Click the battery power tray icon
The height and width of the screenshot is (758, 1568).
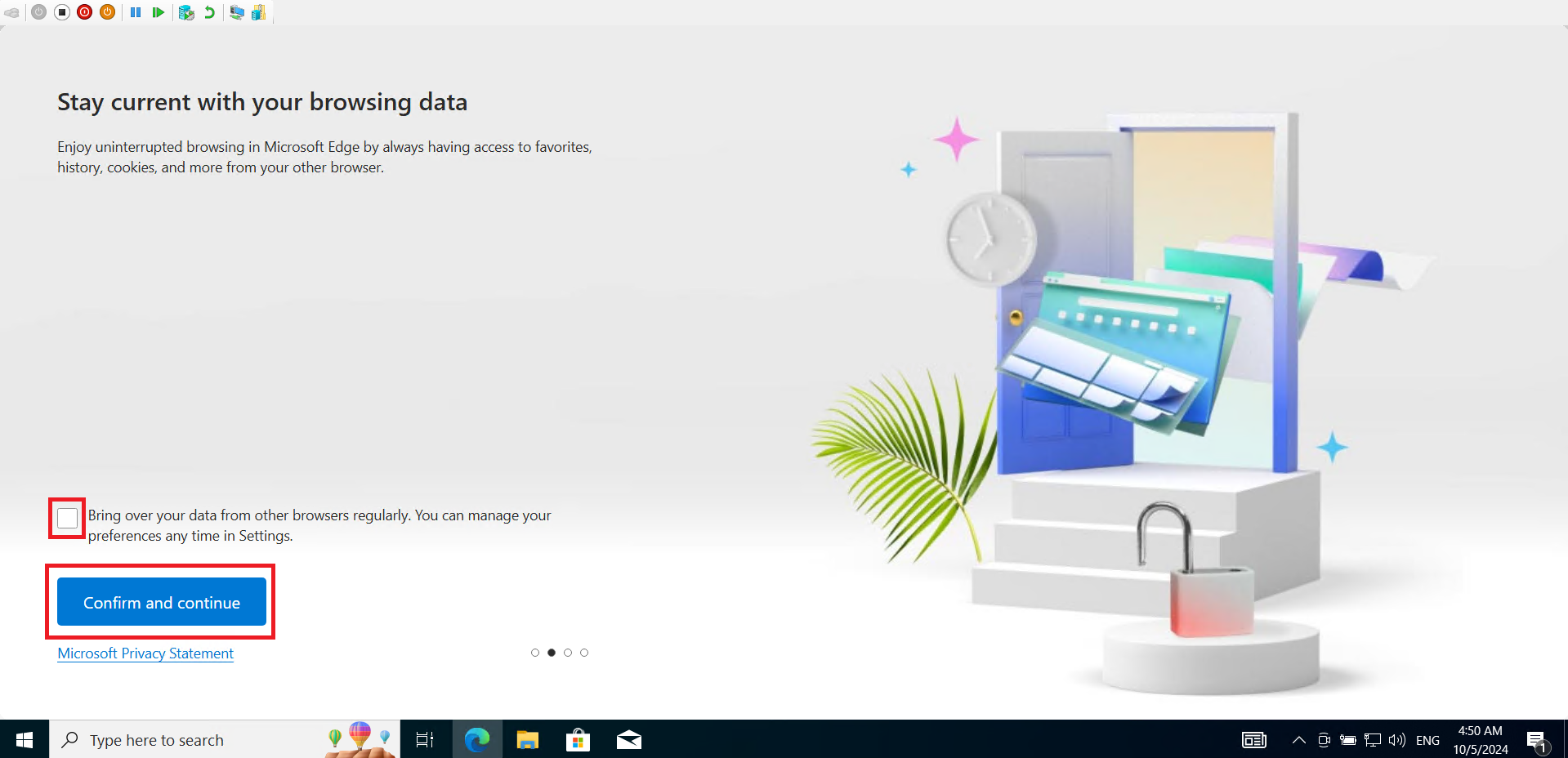1348,740
